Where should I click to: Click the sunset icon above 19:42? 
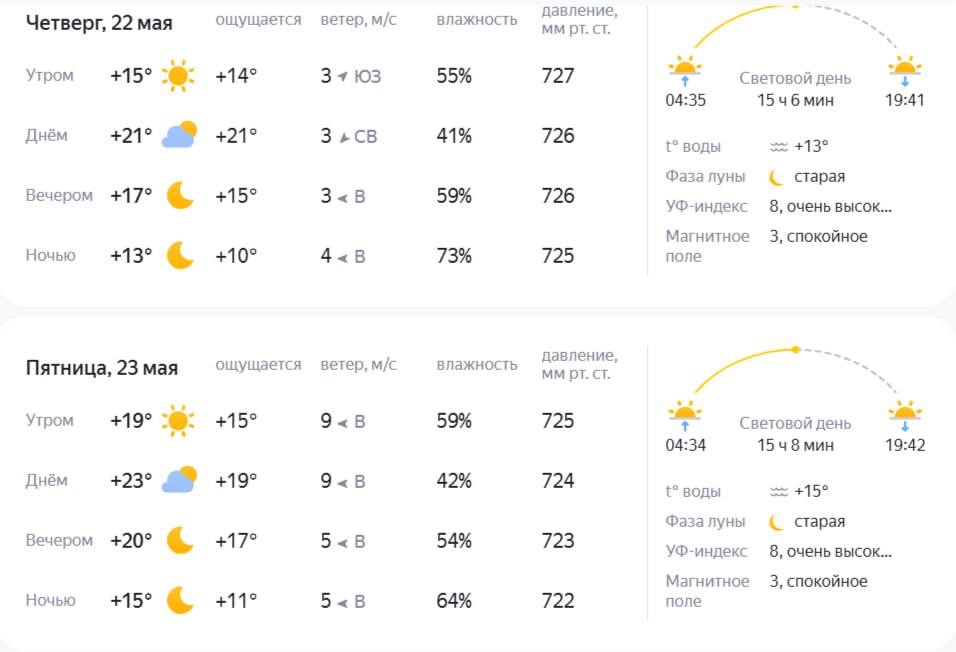point(905,415)
